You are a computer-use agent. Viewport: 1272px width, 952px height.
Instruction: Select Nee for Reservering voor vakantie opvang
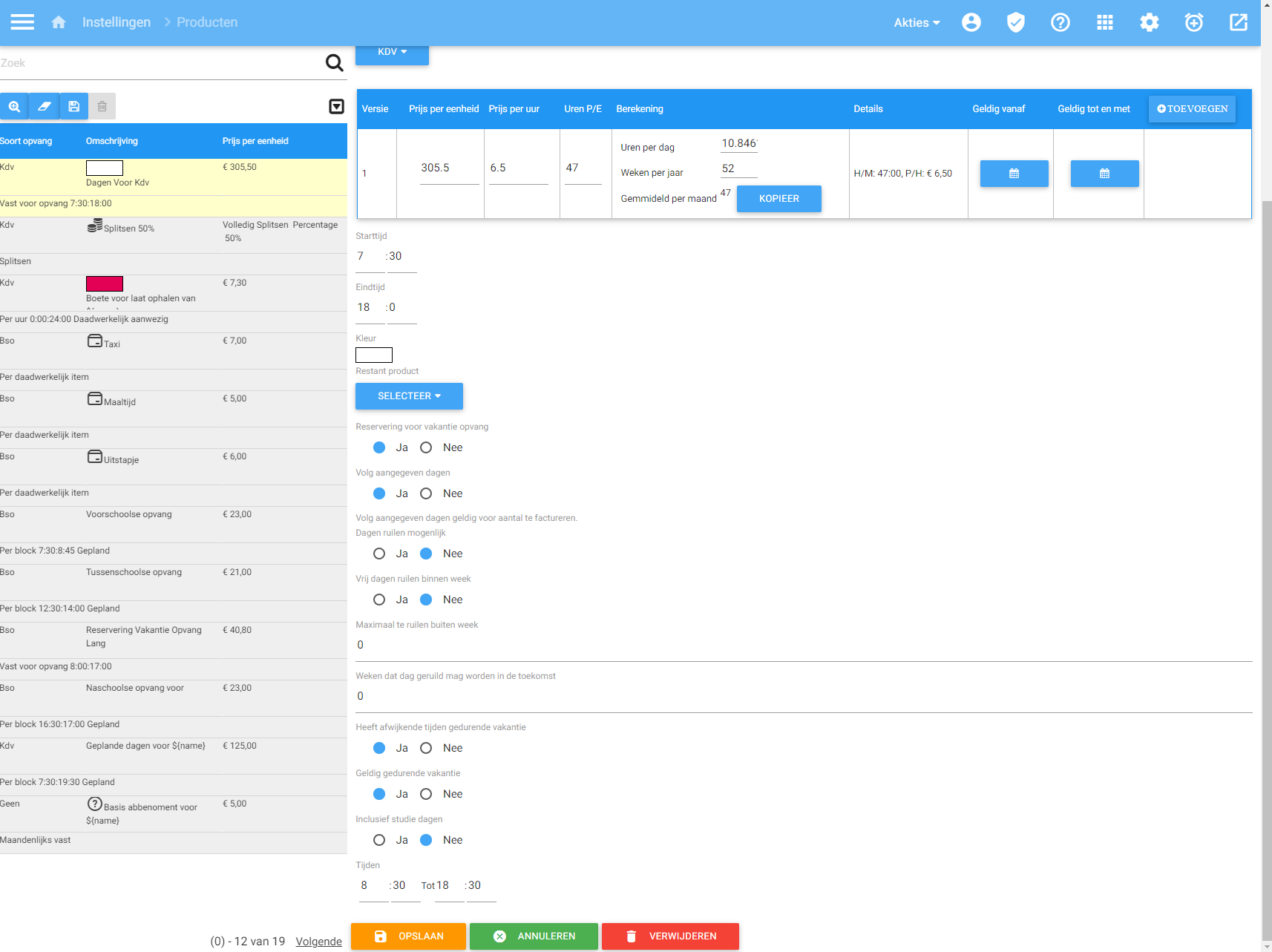click(x=426, y=447)
